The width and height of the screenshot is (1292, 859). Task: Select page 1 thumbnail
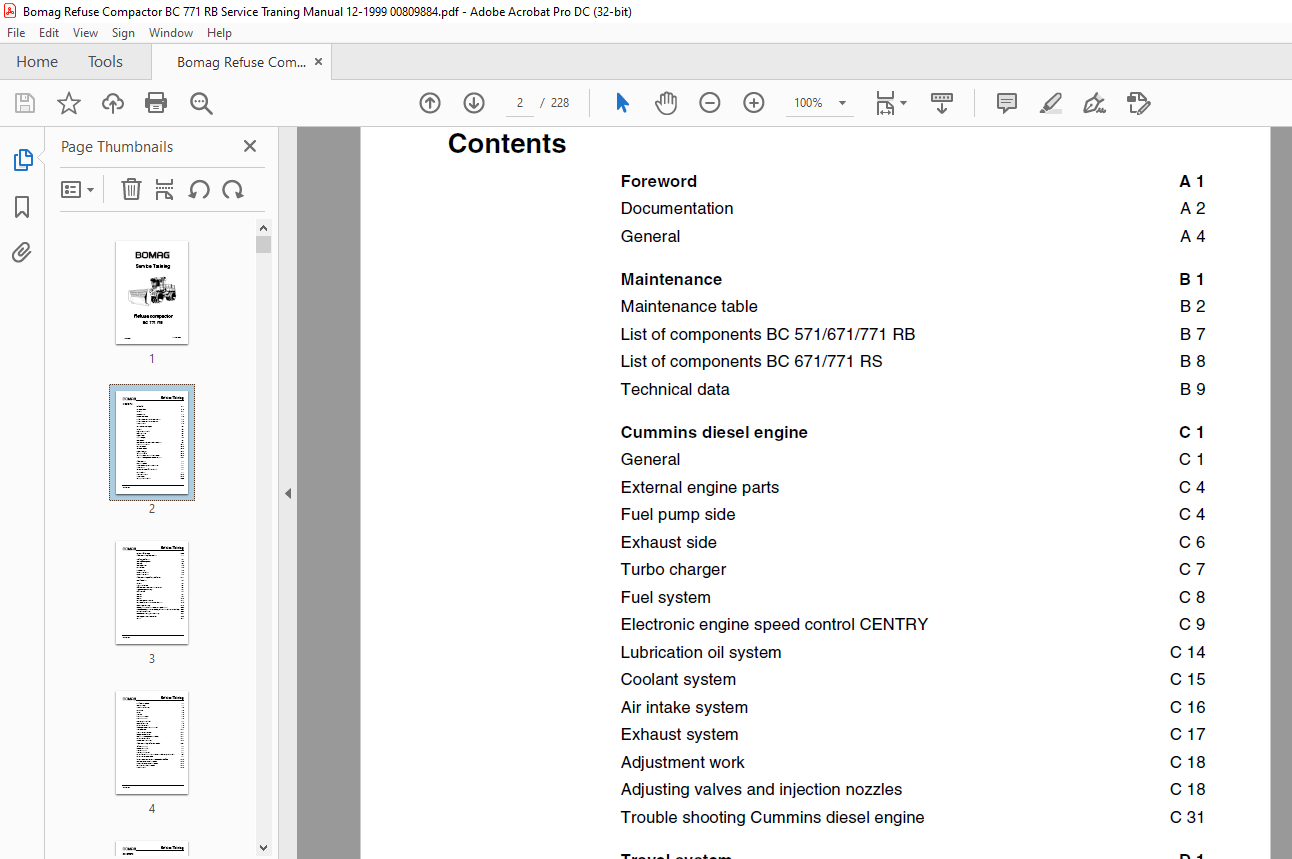click(152, 293)
